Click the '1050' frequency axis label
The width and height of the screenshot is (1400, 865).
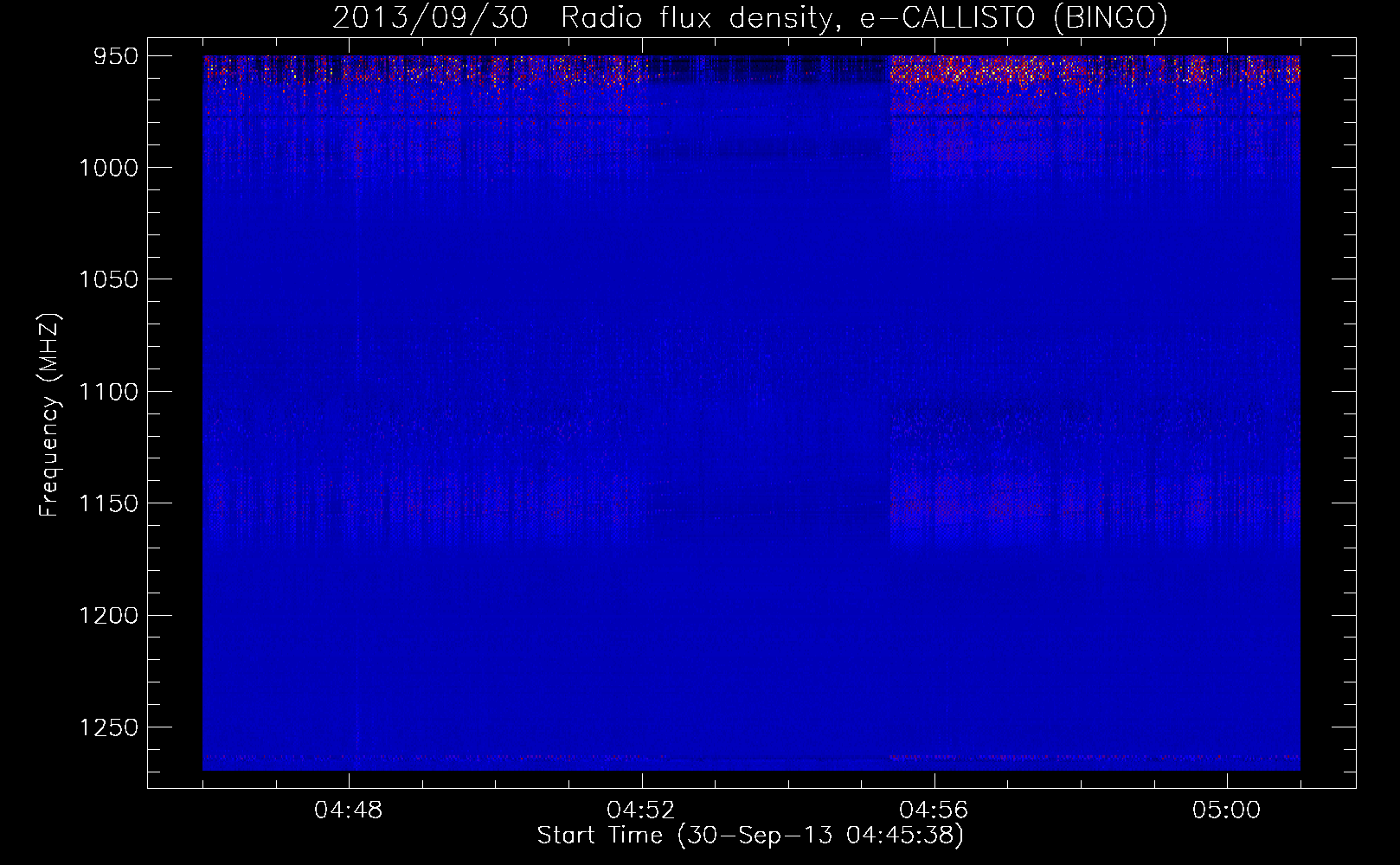(108, 279)
